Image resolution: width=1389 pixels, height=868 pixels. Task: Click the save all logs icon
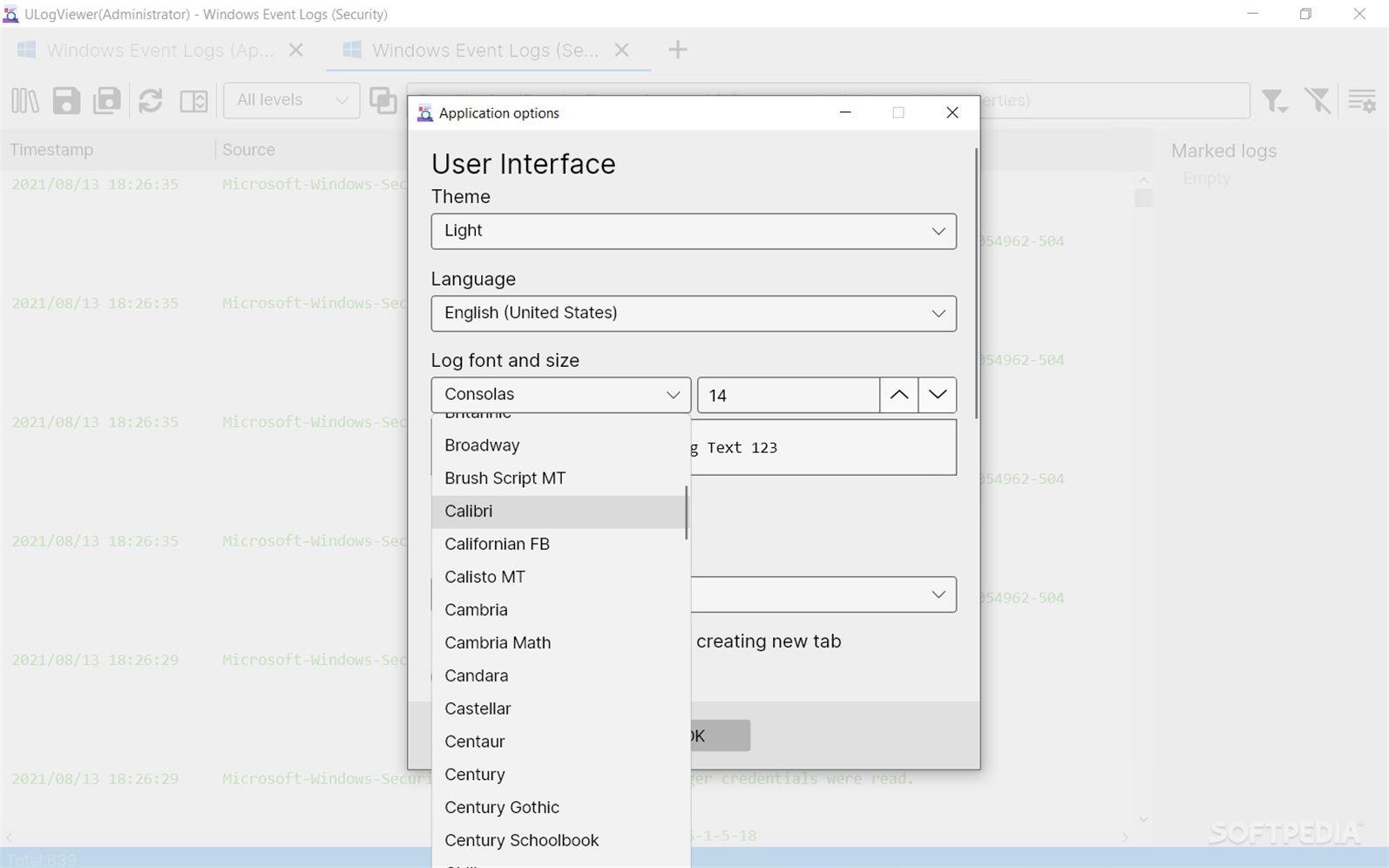click(x=107, y=100)
